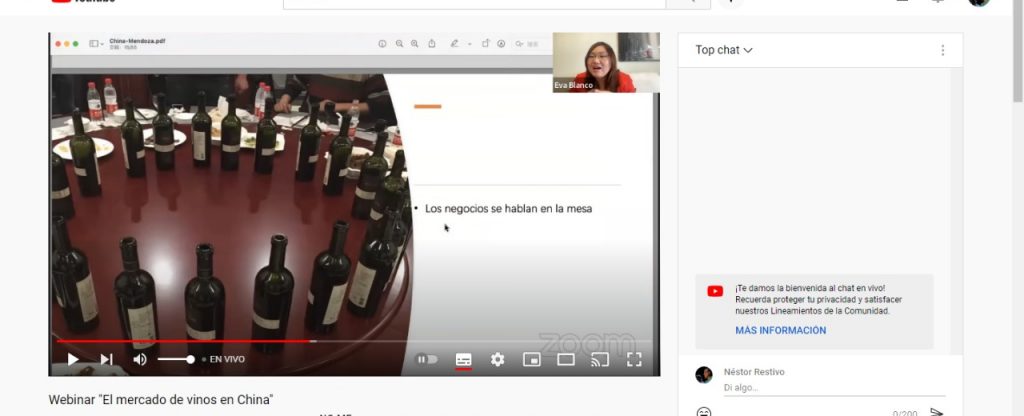Play the live video
The height and width of the screenshot is (416, 1024).
[x=73, y=359]
